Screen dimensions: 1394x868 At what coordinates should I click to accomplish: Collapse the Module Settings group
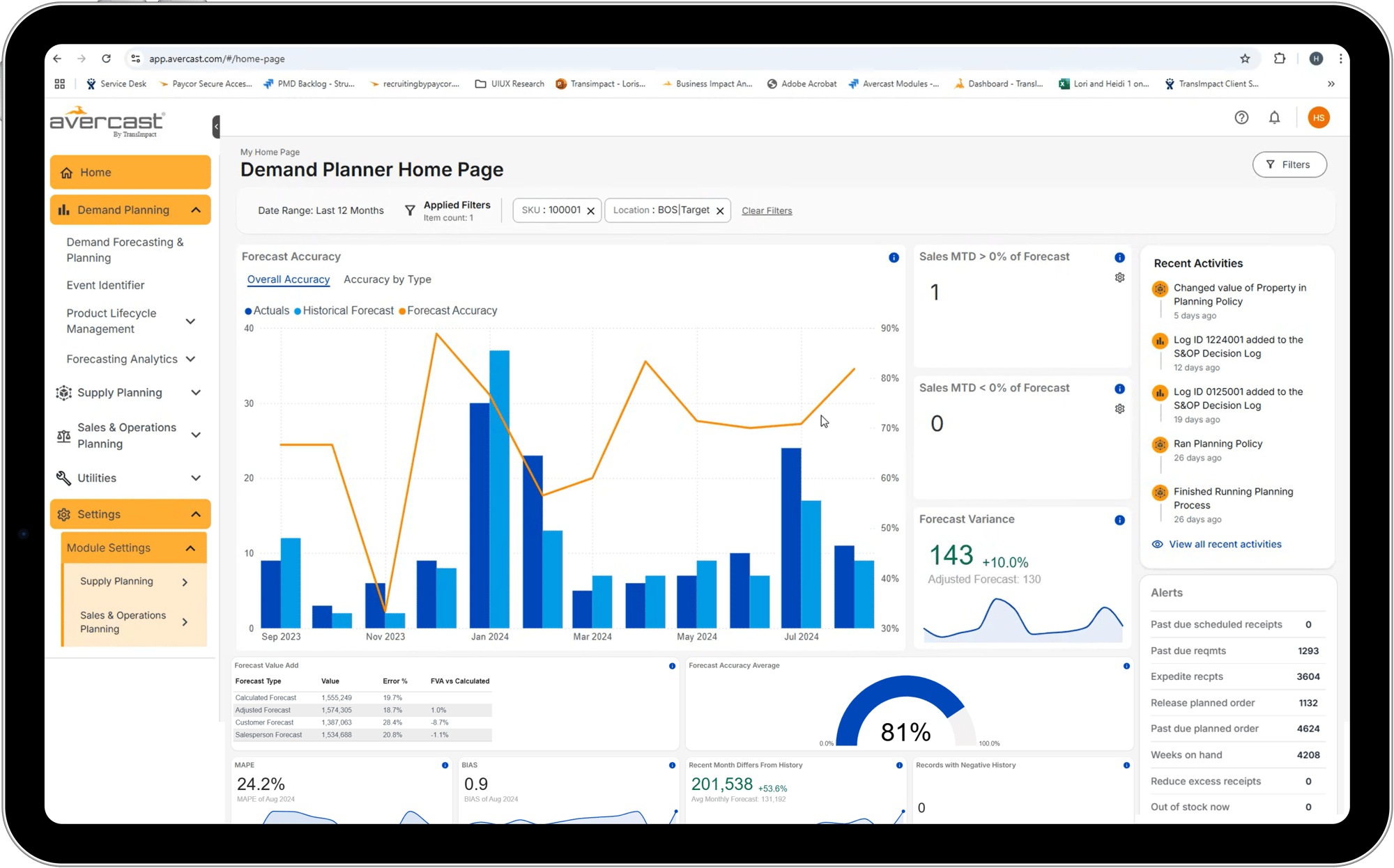[190, 548]
